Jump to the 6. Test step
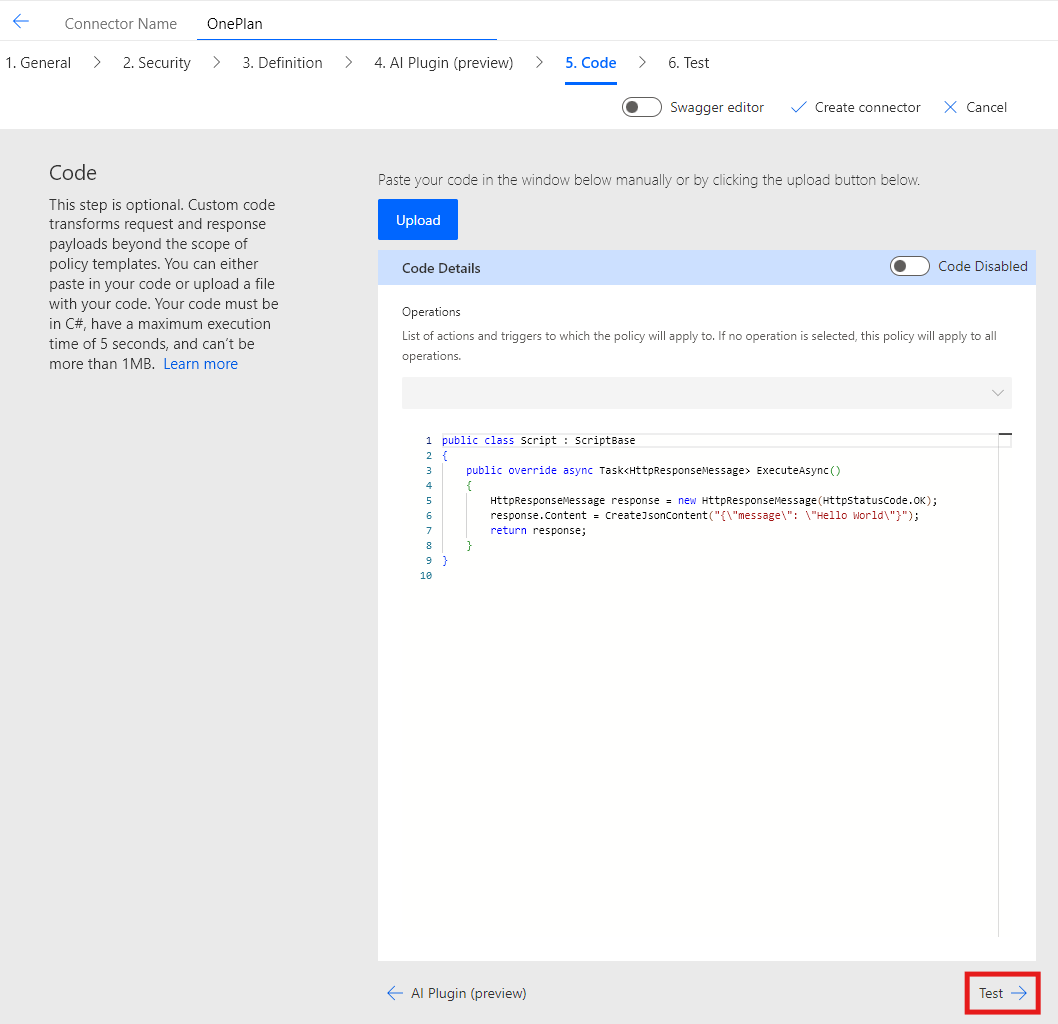This screenshot has height=1024, width=1058. 688,63
